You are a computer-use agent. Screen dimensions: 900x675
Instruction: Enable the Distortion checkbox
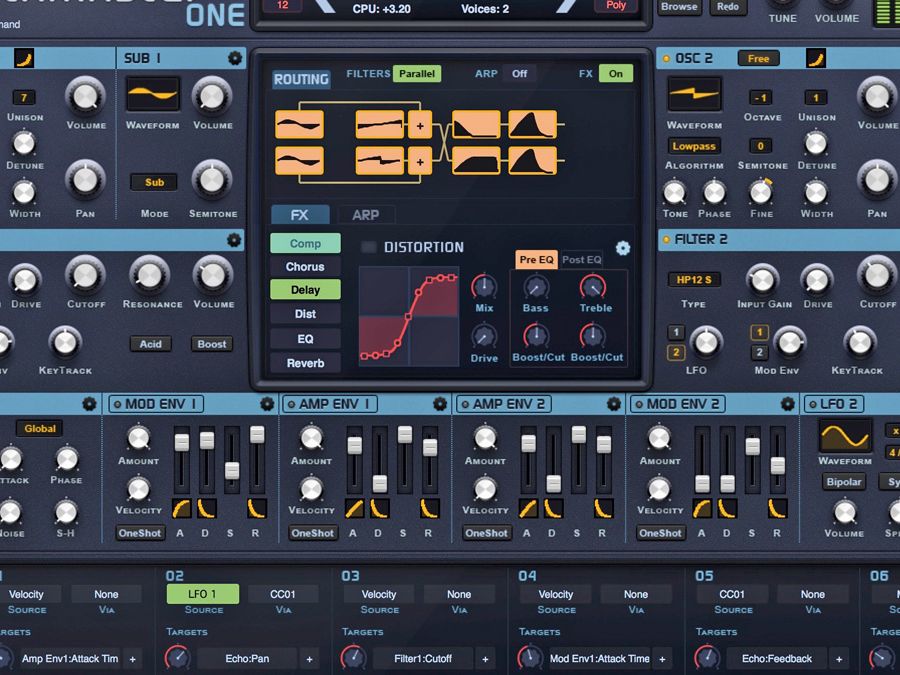click(x=369, y=247)
